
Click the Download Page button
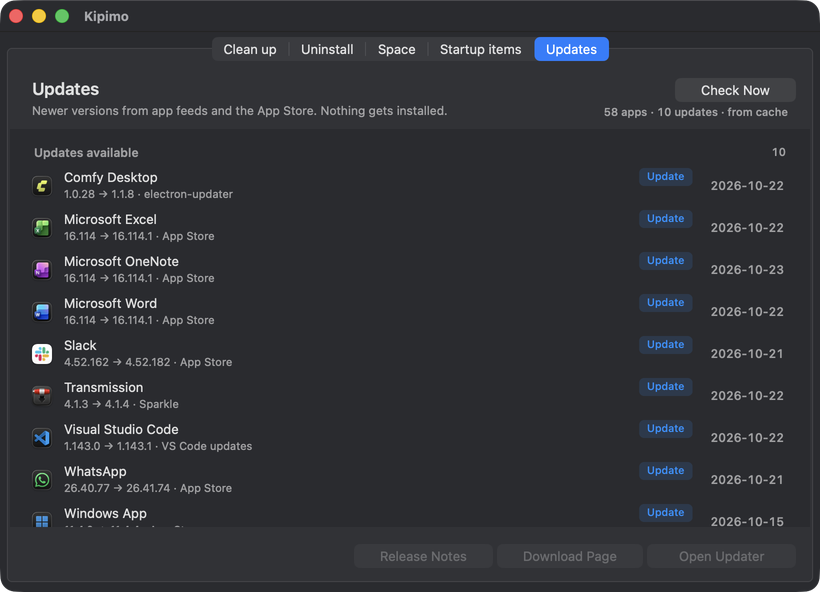point(570,556)
